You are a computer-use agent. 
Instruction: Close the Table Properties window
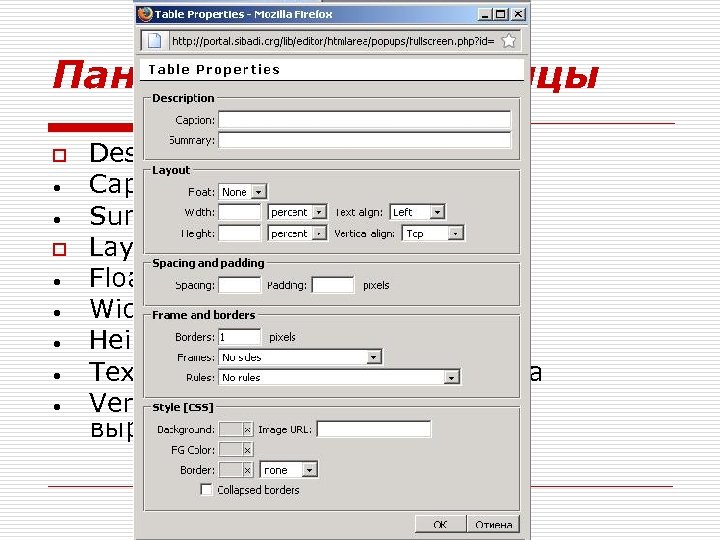[x=518, y=14]
